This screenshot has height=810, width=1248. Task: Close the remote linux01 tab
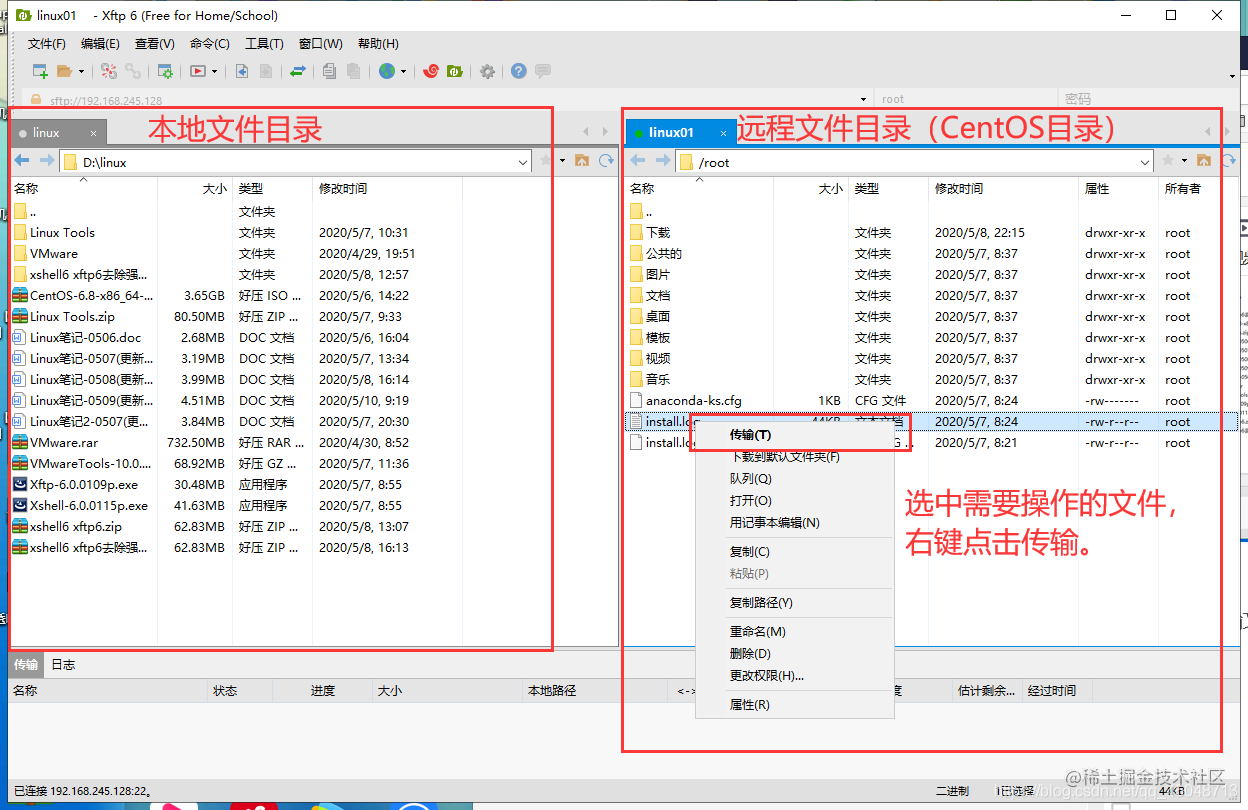722,133
